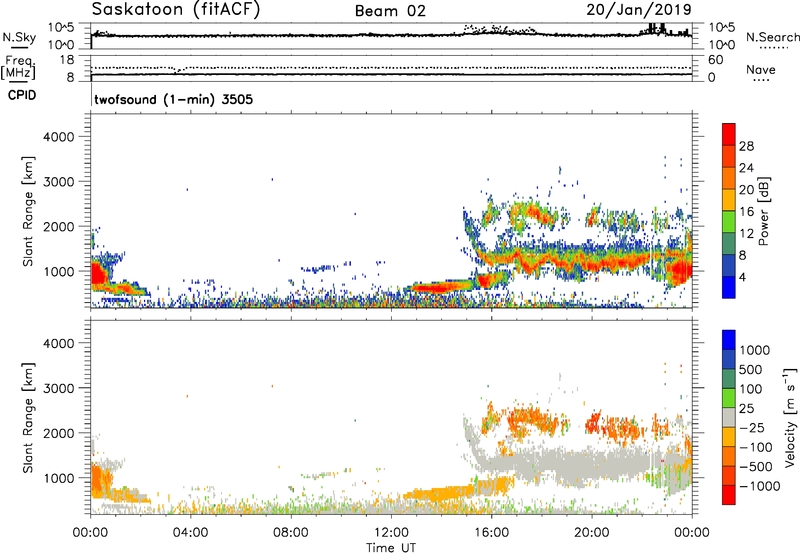This screenshot has width=800, height=554.
Task: Pick Velocity color bar segment between 500 and 1000
Action: (x=729, y=359)
